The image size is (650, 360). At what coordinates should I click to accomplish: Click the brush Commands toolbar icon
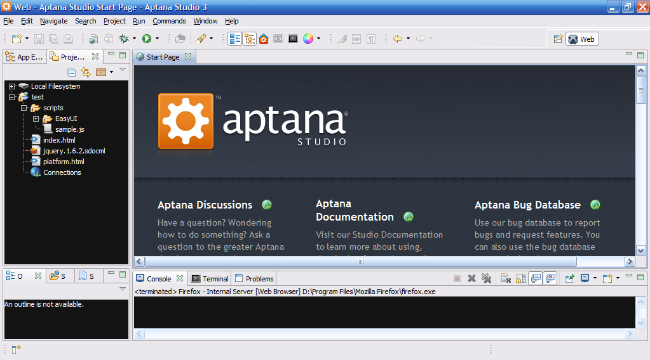coord(201,39)
